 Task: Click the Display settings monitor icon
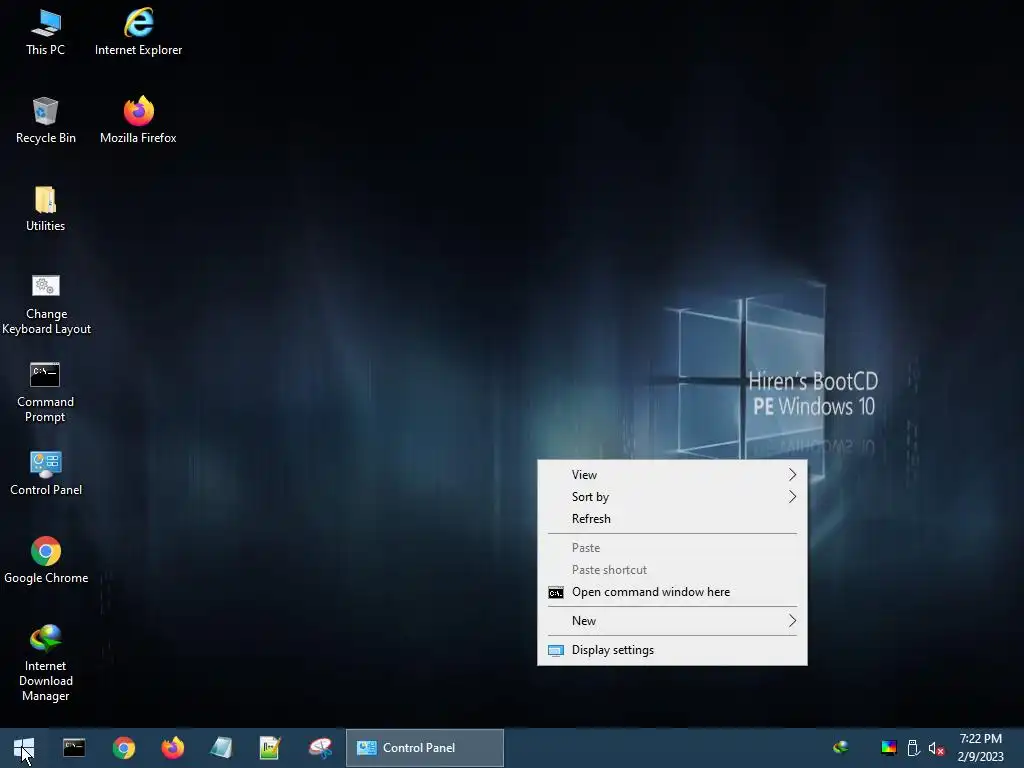click(556, 650)
